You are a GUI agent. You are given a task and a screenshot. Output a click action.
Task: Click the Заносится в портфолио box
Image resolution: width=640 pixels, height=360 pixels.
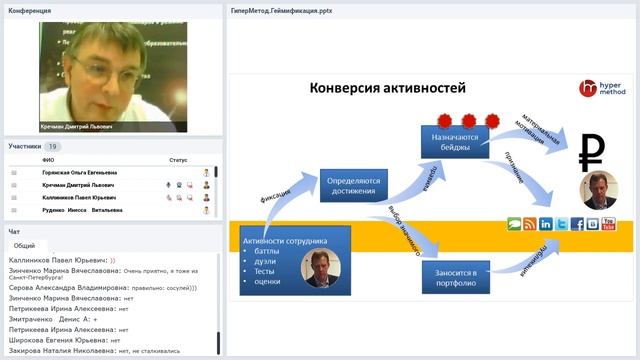click(x=456, y=278)
